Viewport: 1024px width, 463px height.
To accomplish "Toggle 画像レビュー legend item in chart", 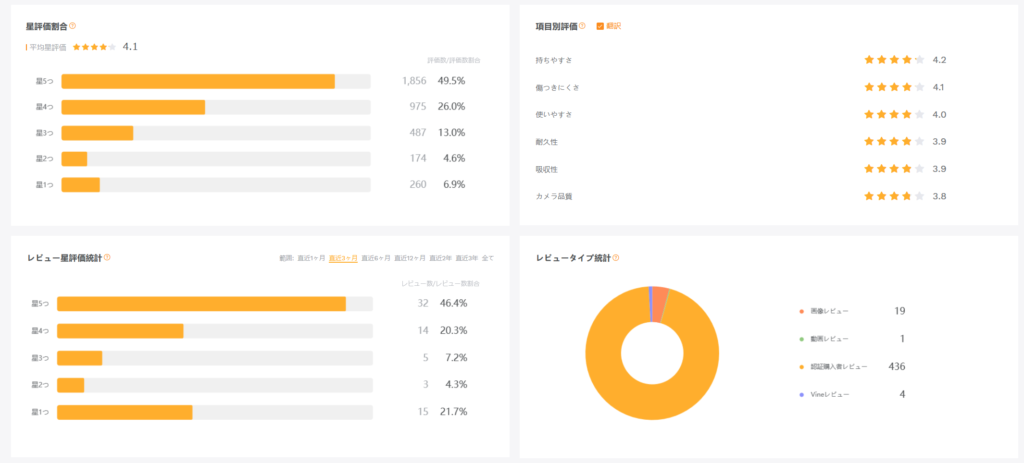I will click(832, 312).
